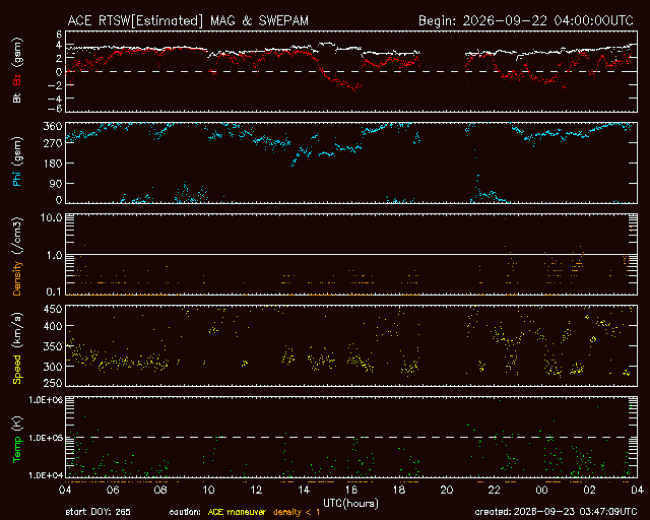Click the '(/cm3)' density unit label
650x520 pixels.
click(17, 235)
